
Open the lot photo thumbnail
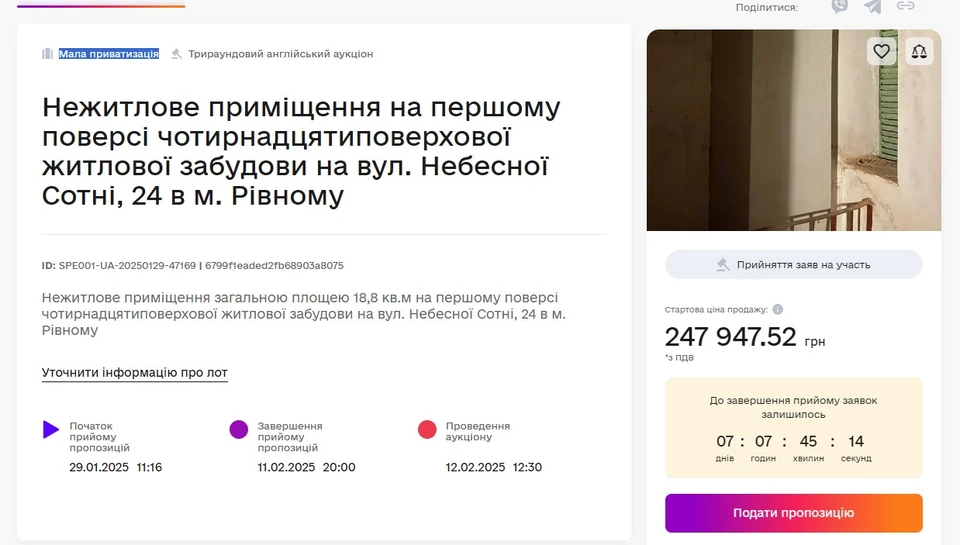[793, 130]
